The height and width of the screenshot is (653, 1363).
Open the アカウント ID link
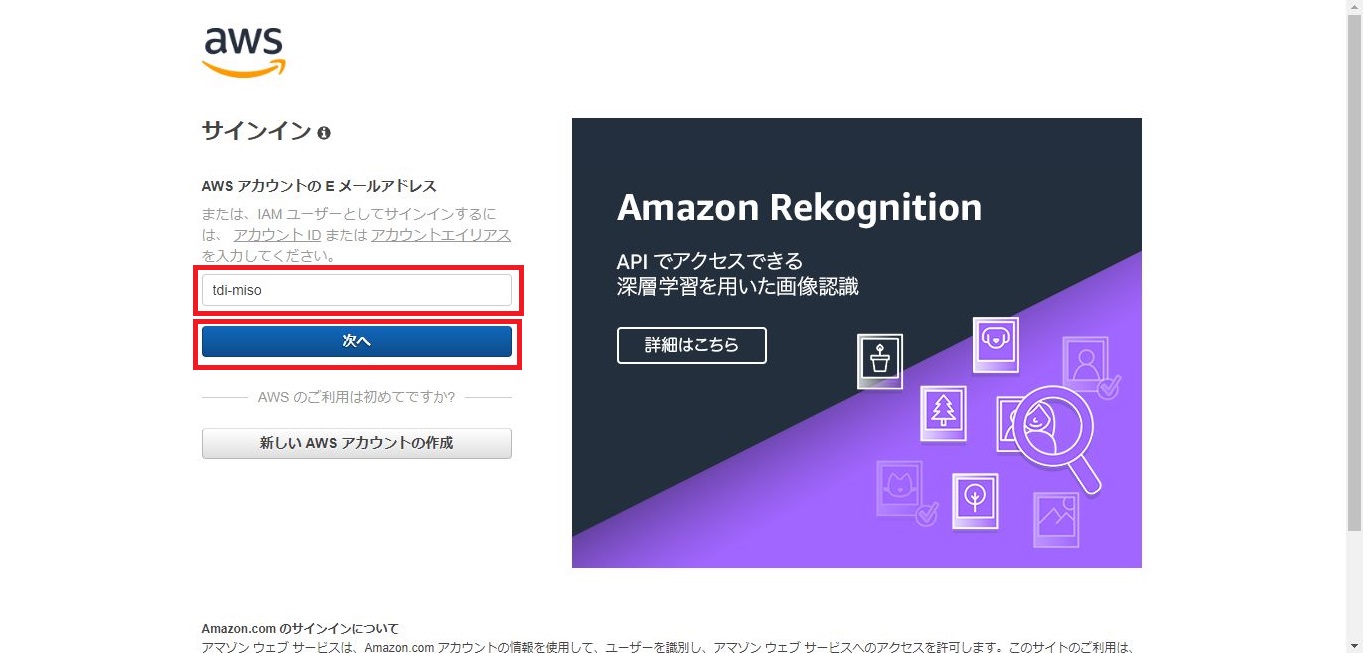[277, 236]
